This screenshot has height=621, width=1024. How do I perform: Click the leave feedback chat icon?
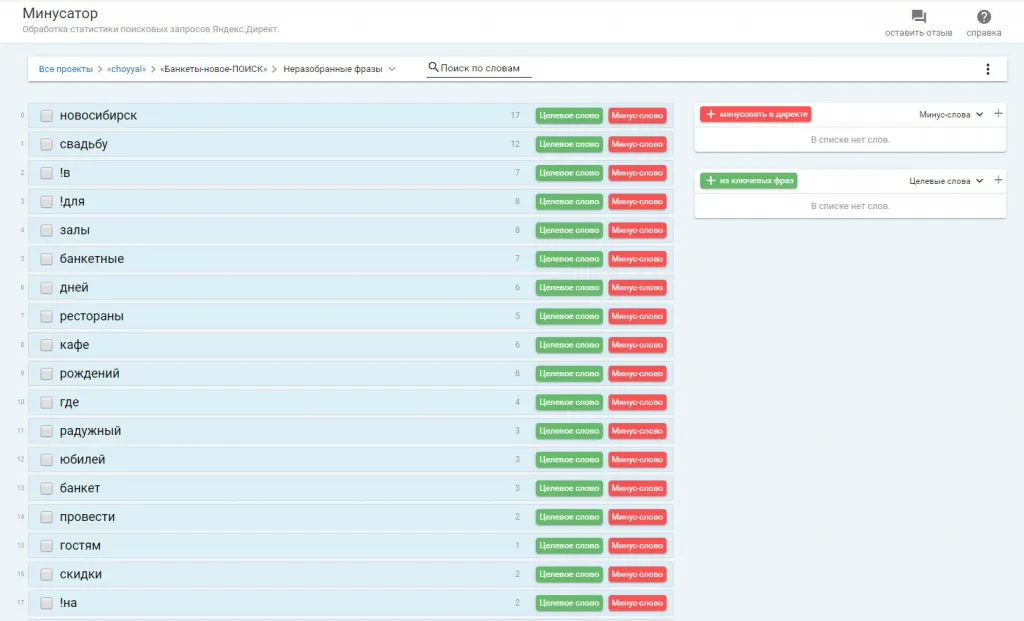coord(918,16)
